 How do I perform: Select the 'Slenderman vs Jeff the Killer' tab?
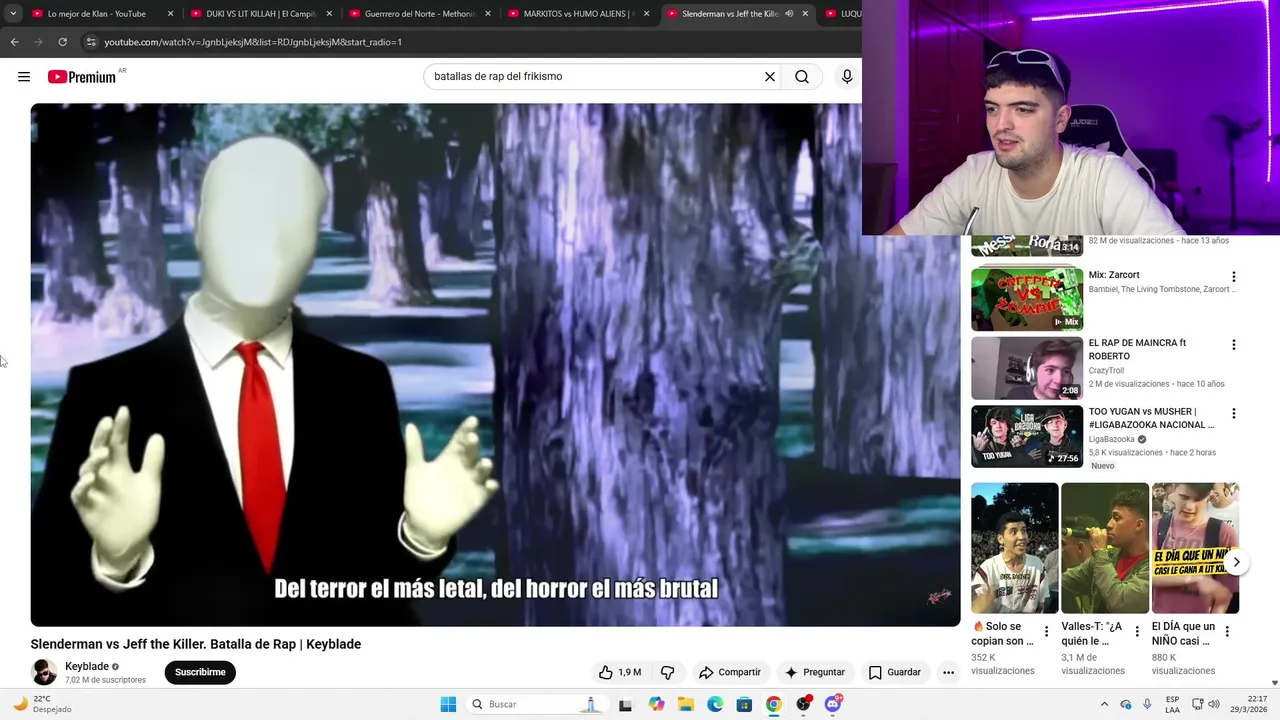pos(728,14)
